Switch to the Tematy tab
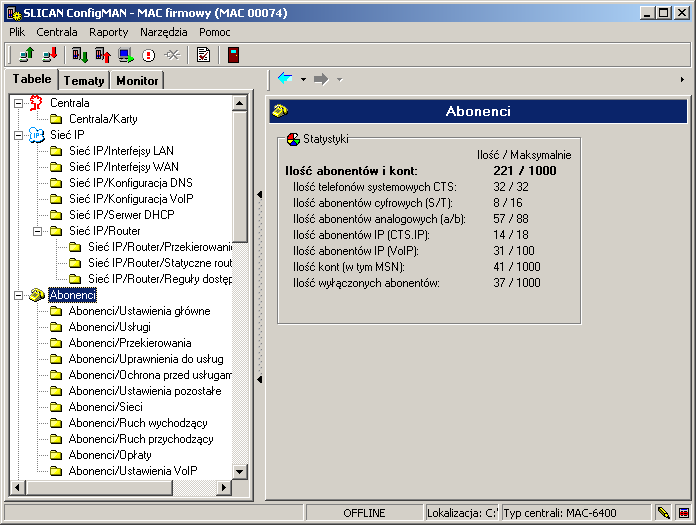Screen dimensions: 696x525 tap(84, 81)
